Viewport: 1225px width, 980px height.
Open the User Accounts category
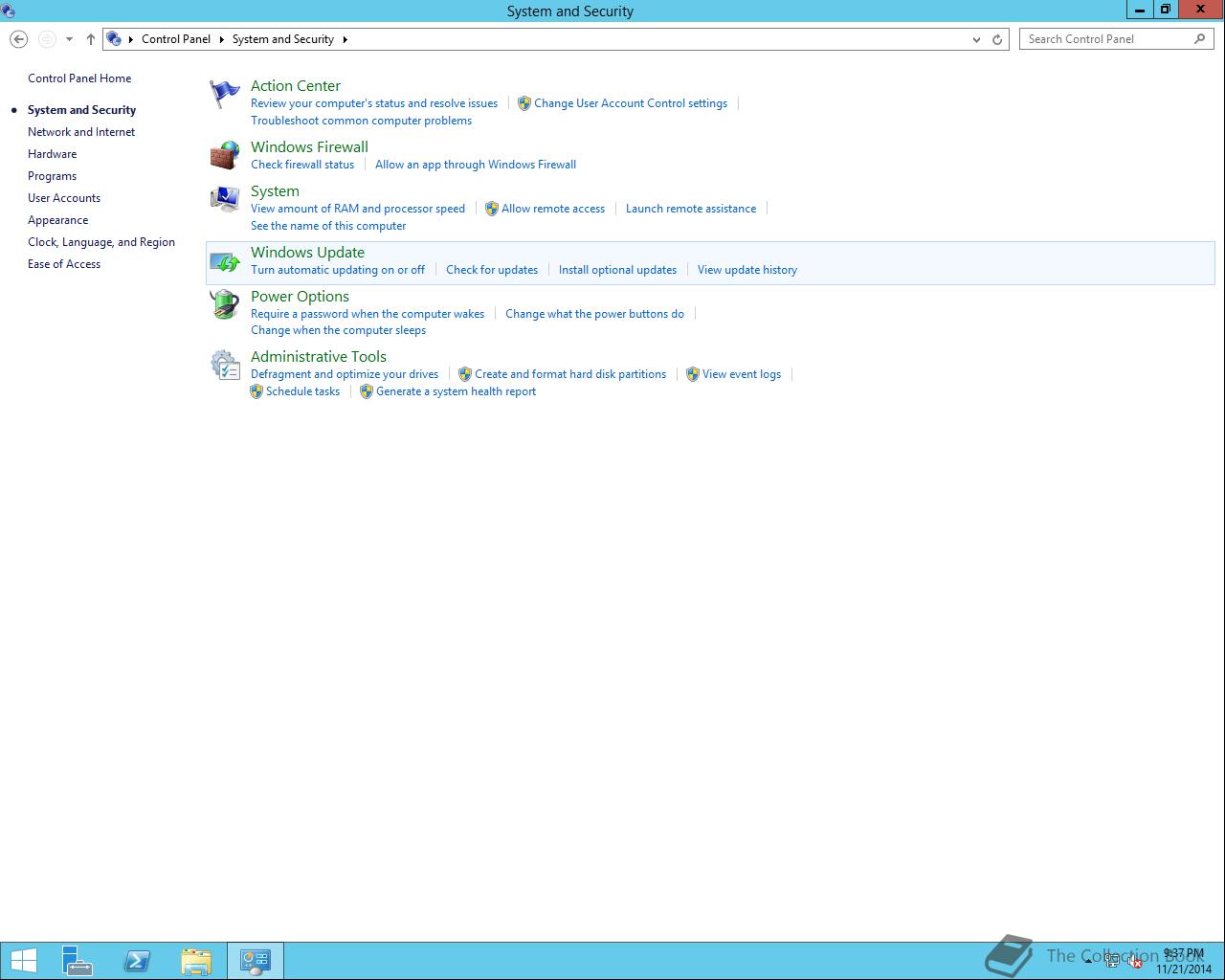tap(64, 198)
